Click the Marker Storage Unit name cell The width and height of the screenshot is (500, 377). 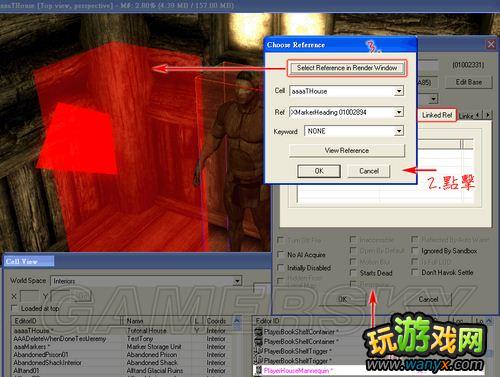[154, 347]
